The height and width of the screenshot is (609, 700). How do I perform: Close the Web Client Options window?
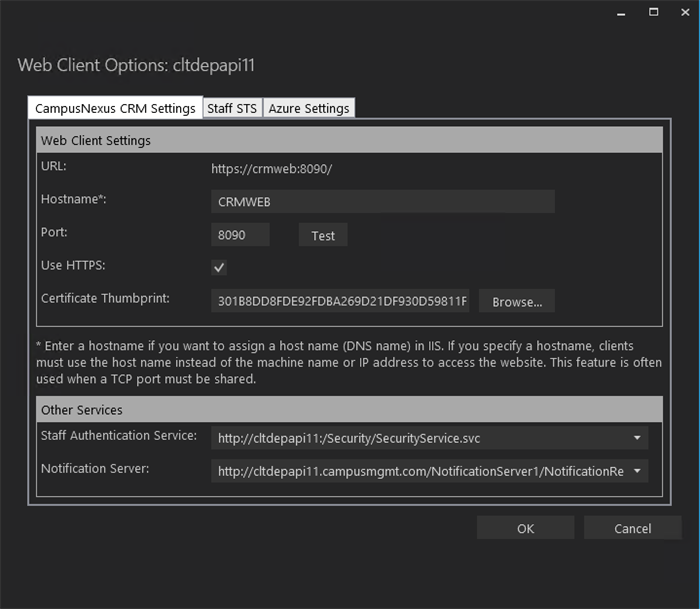(685, 13)
